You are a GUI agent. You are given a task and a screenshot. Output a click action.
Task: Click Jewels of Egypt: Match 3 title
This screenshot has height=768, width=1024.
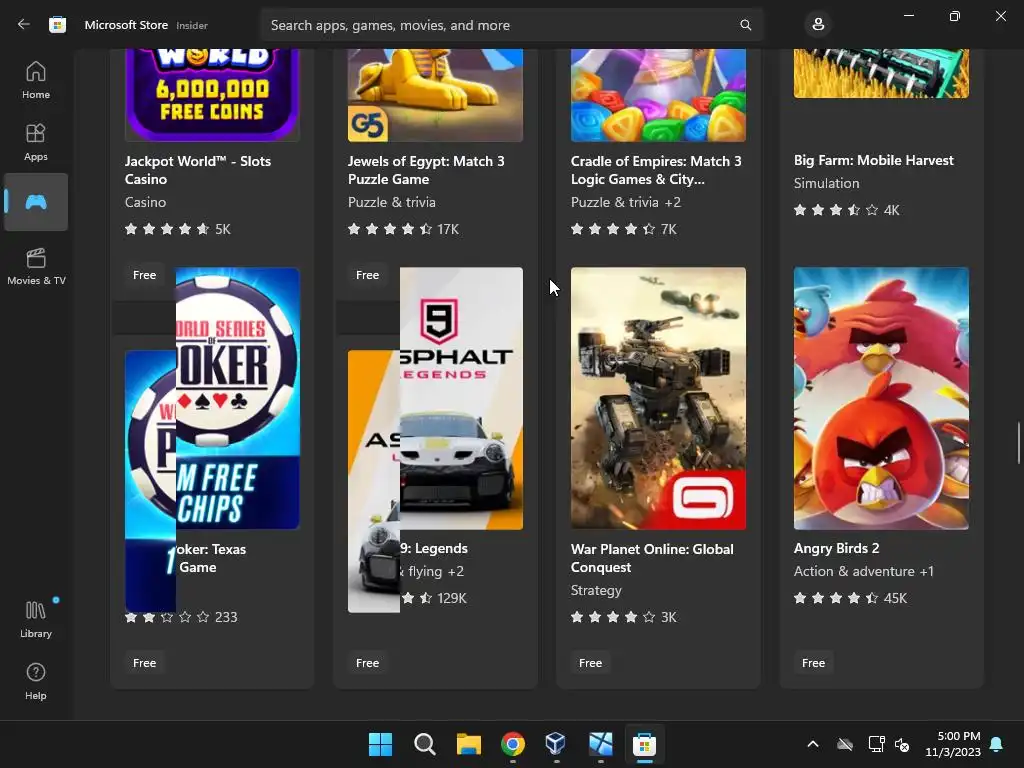pyautogui.click(x=426, y=170)
